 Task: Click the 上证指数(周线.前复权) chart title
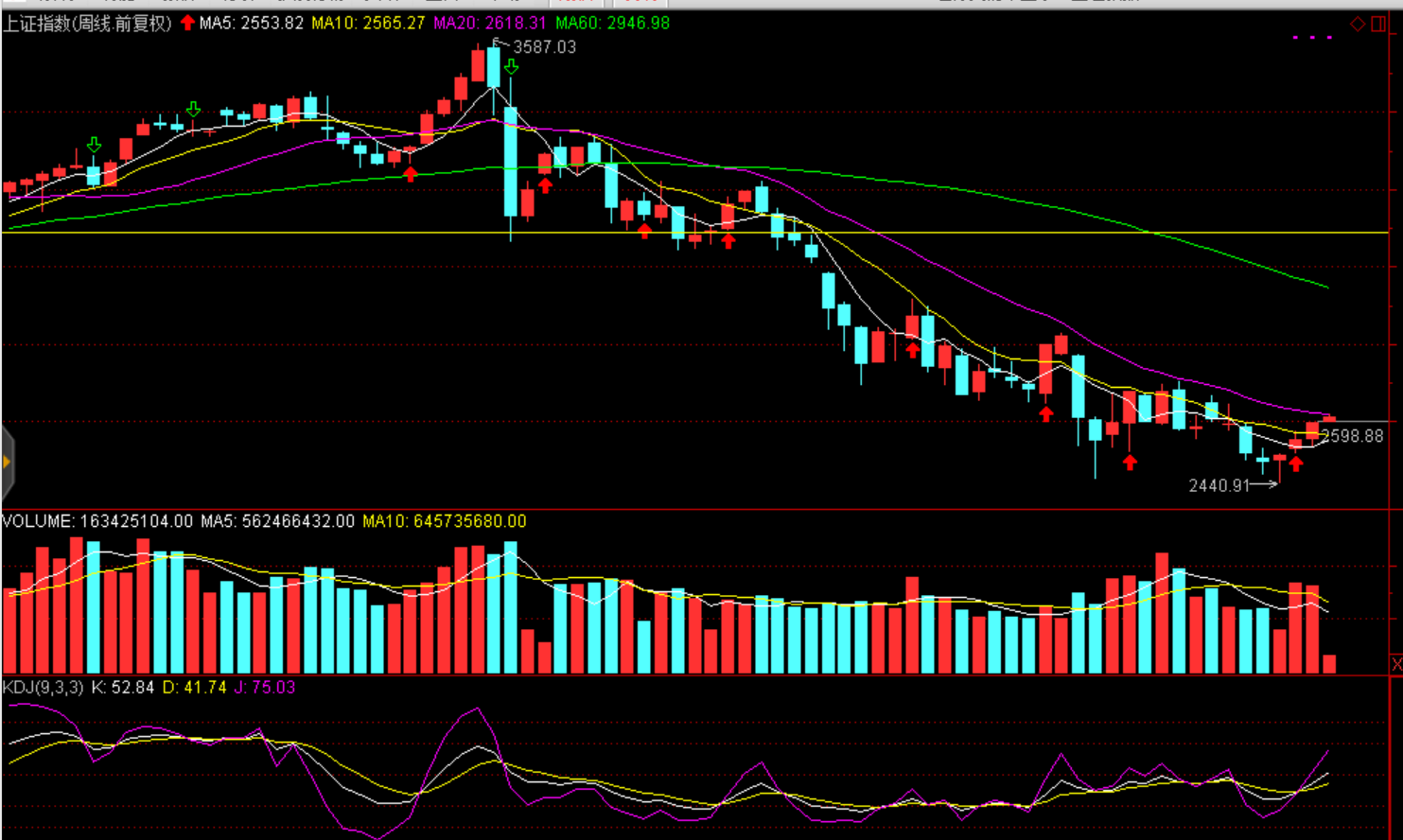pyautogui.click(x=87, y=24)
